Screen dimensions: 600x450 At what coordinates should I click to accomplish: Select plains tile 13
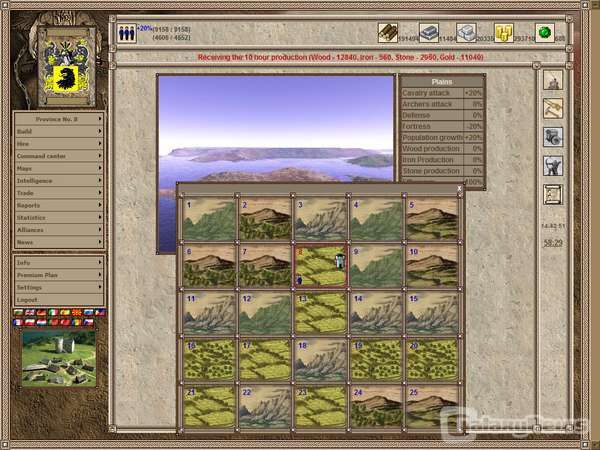(321, 313)
